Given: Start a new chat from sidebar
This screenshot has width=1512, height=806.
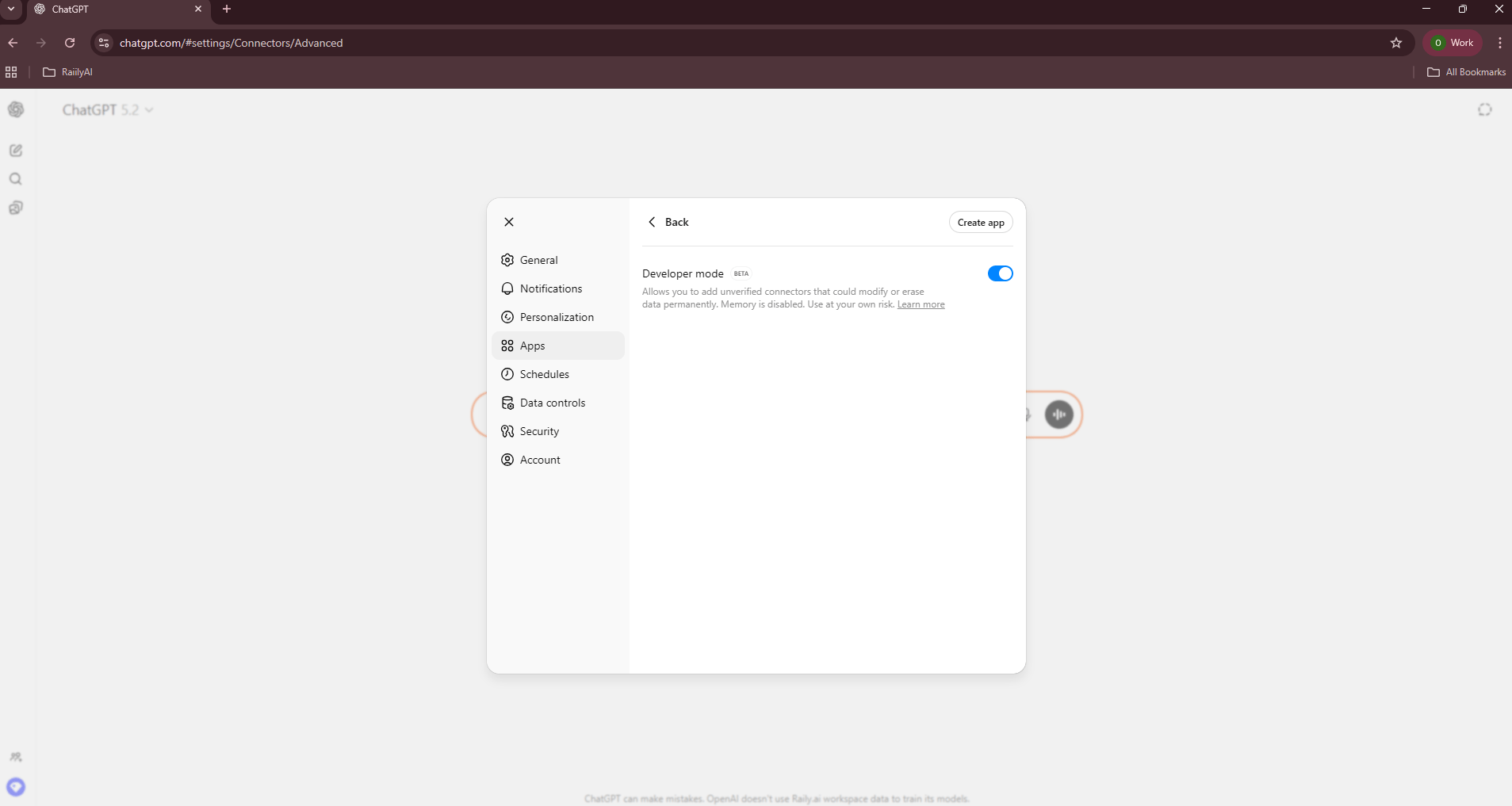Looking at the screenshot, I should pyautogui.click(x=16, y=151).
